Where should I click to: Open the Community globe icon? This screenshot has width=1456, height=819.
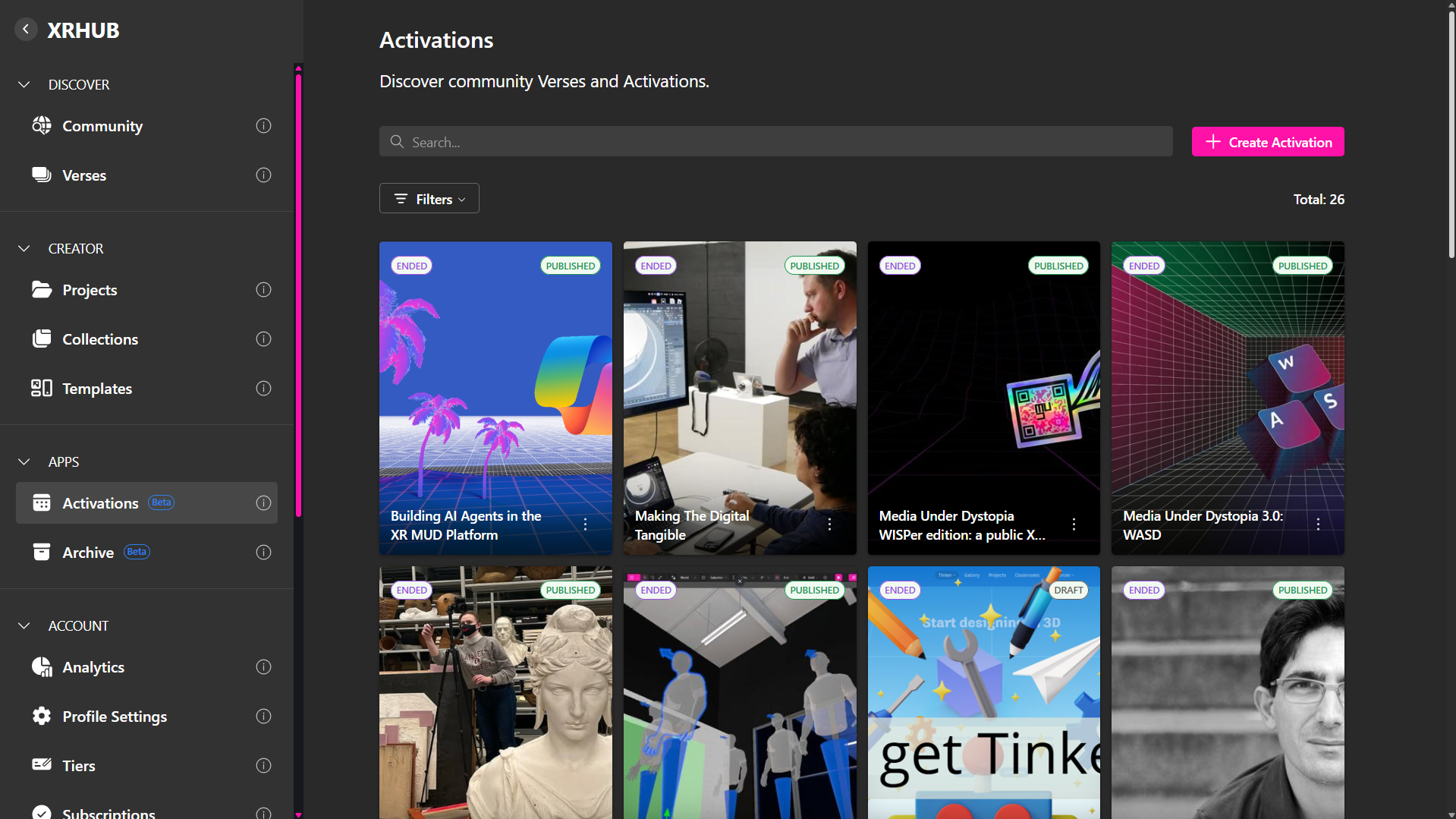[x=42, y=125]
